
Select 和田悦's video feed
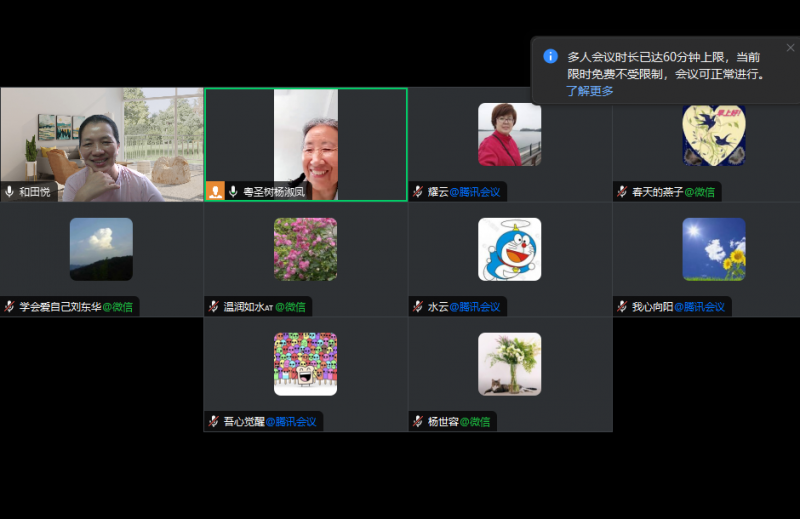click(x=102, y=140)
